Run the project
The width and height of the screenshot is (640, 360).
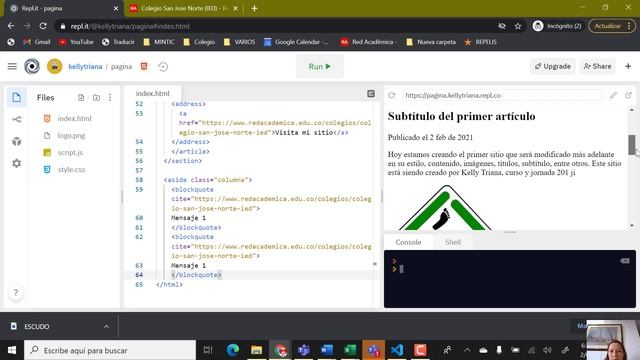click(320, 66)
